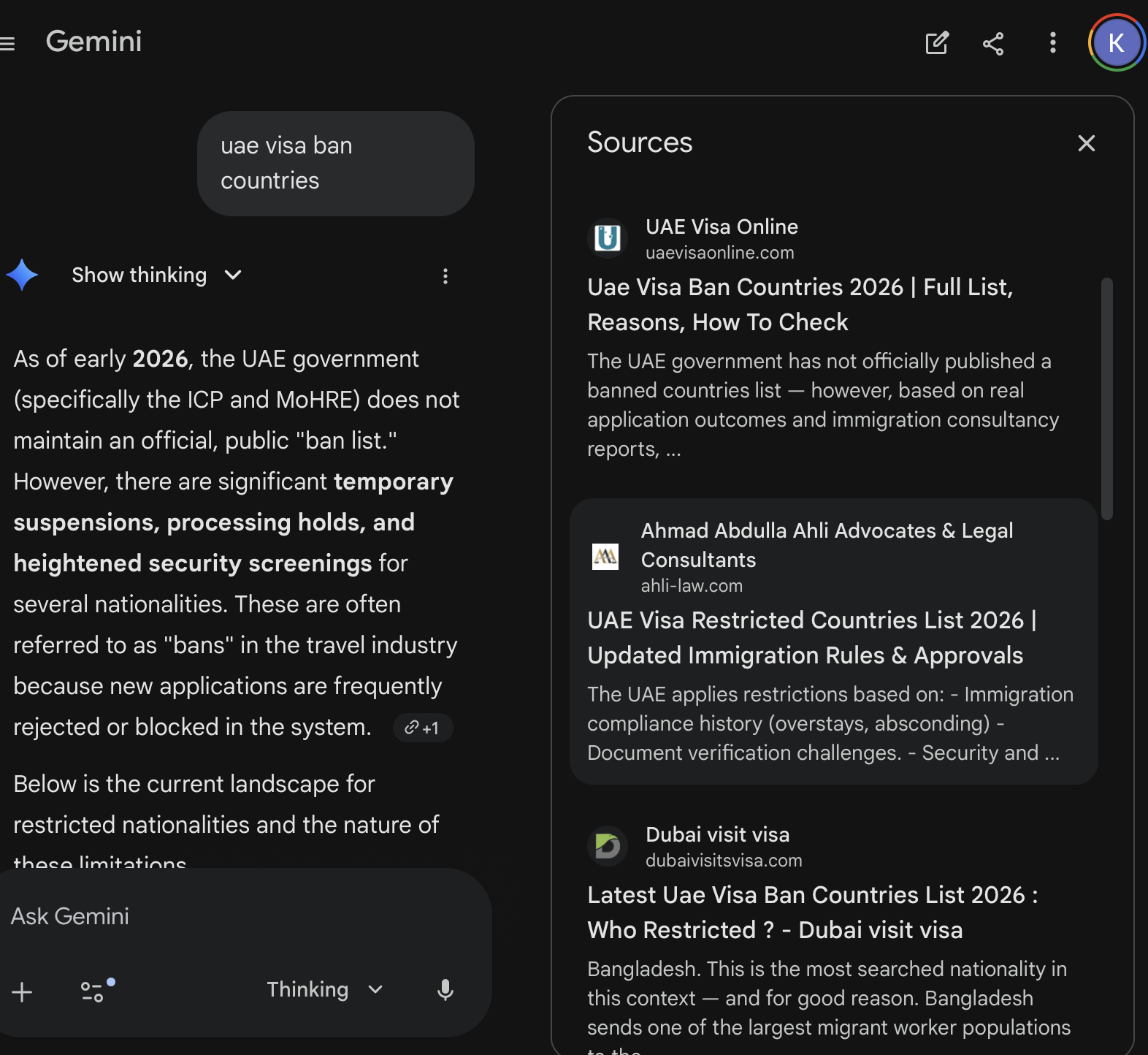This screenshot has width=1148, height=1055.
Task: Open the Google account avatar K
Action: (x=1117, y=42)
